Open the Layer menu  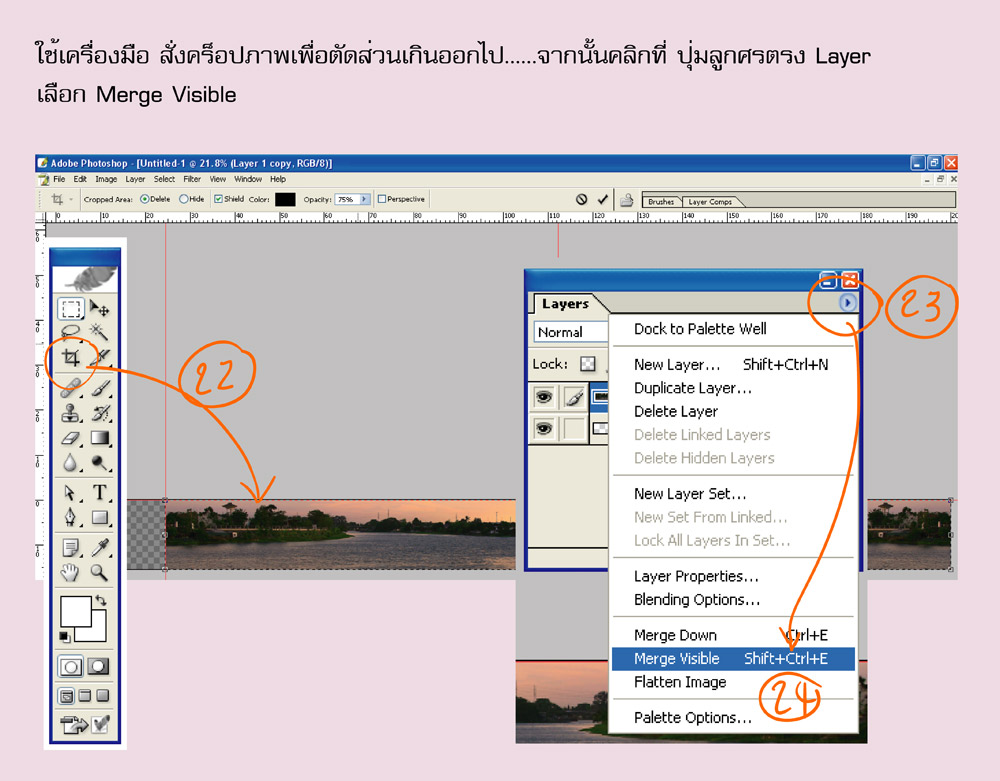[x=135, y=179]
